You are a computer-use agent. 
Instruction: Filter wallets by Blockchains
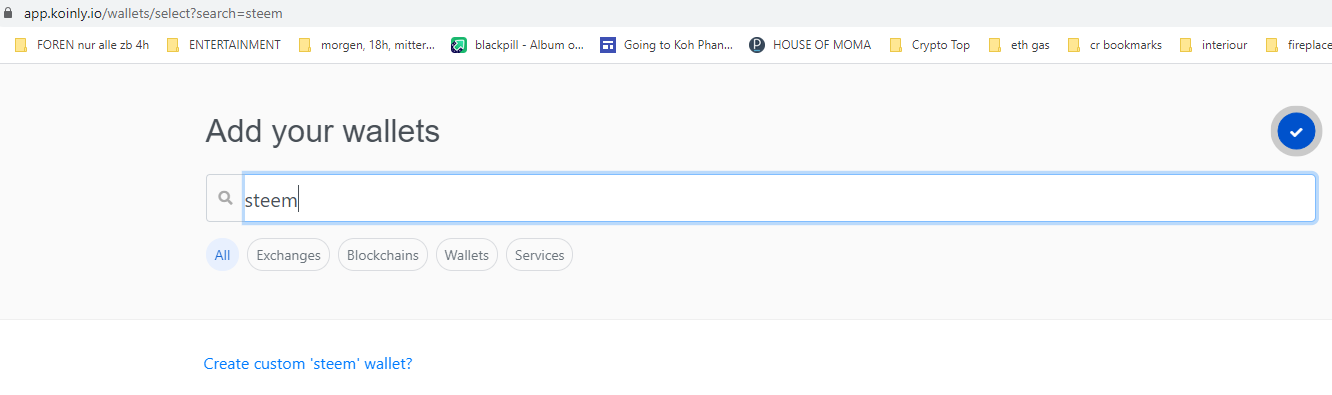383,255
